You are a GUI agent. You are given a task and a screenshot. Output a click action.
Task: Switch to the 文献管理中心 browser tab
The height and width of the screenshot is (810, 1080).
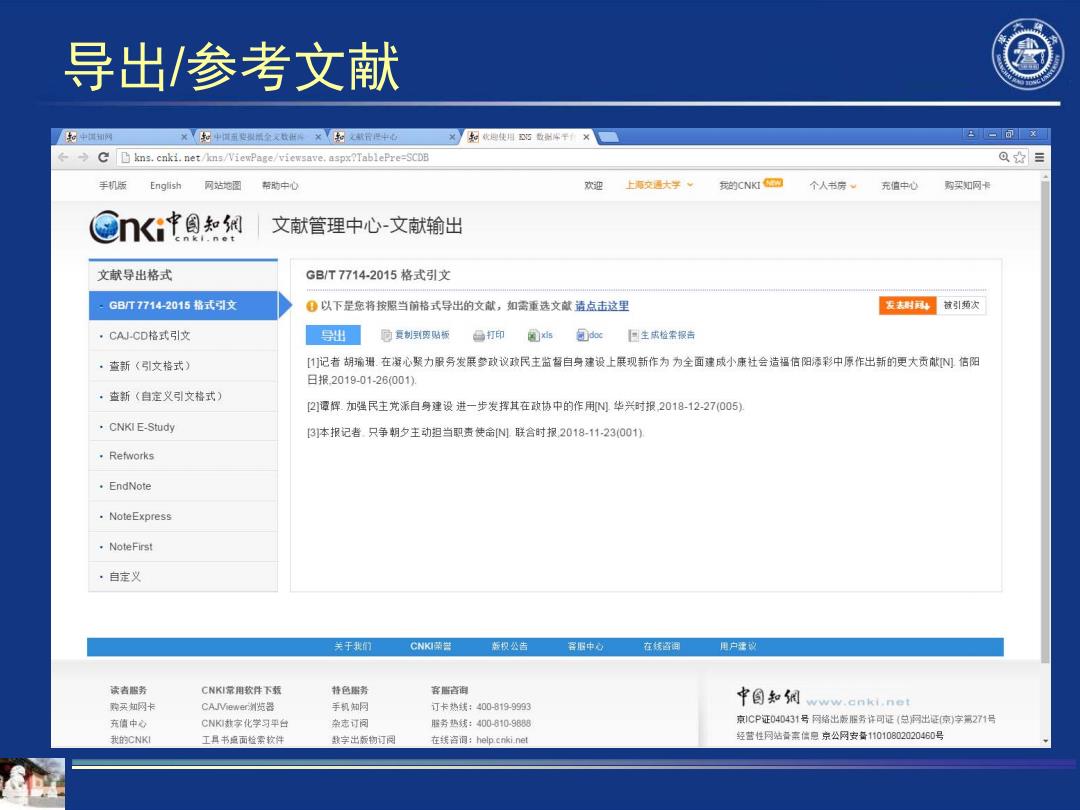click(391, 137)
